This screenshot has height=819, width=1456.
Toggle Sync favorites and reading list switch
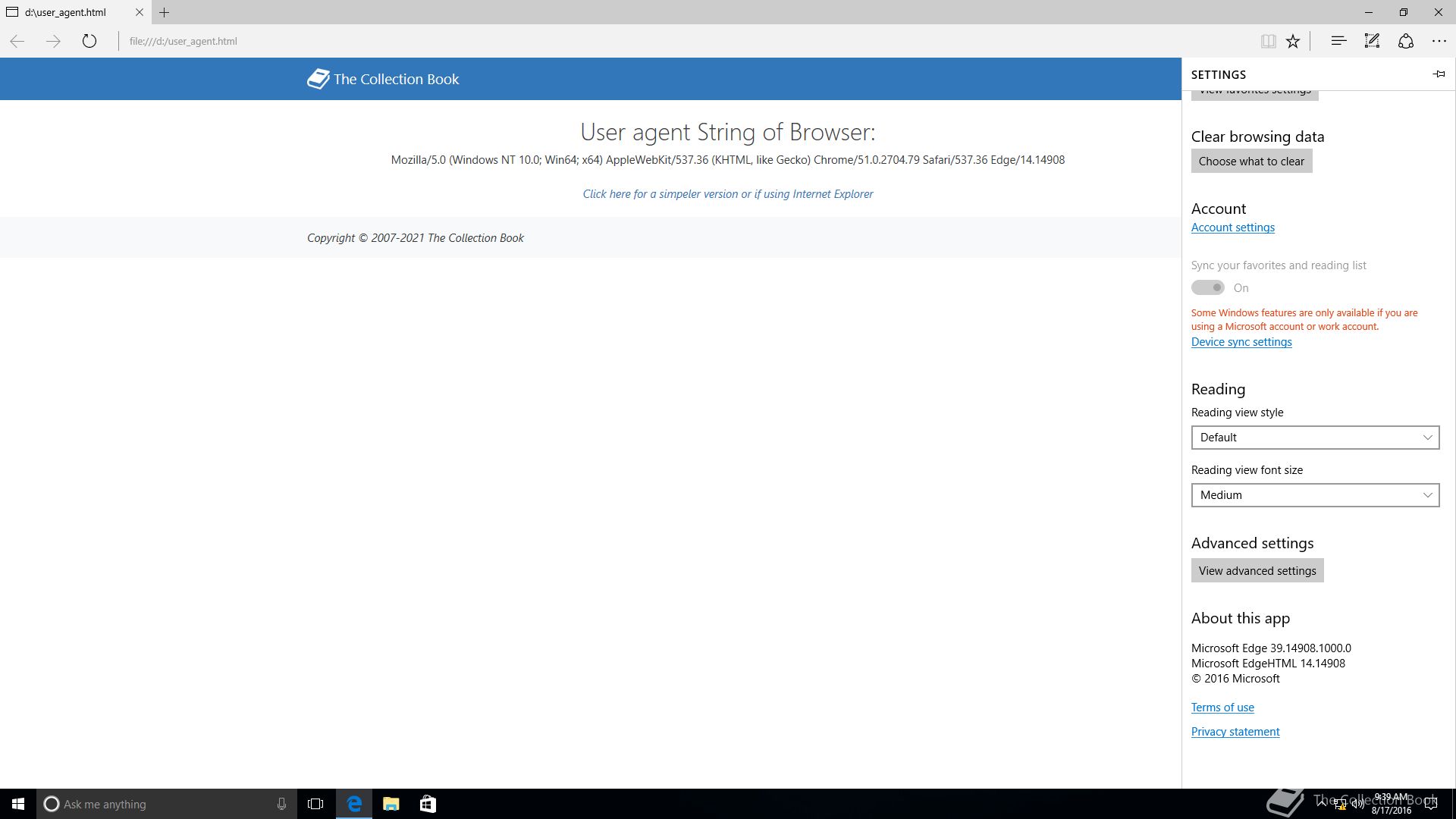coord(1207,287)
